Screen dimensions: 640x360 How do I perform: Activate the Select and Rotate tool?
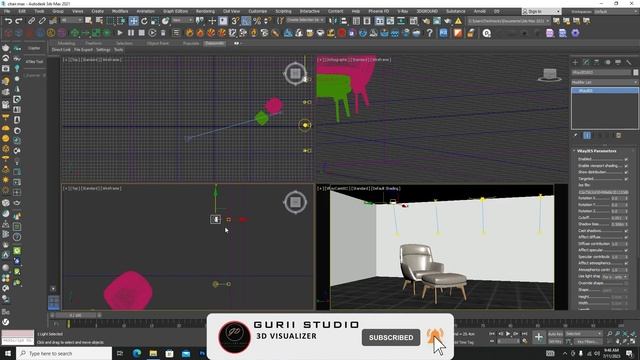coord(144,20)
